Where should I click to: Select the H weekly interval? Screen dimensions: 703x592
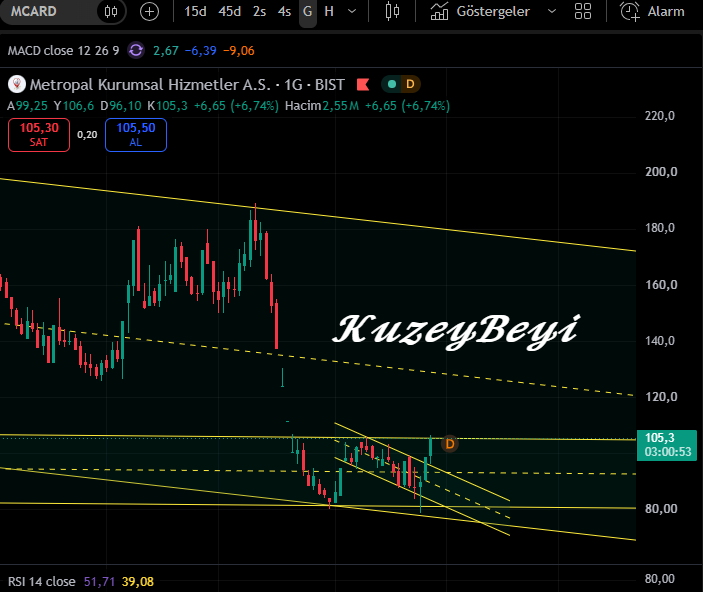pos(329,11)
